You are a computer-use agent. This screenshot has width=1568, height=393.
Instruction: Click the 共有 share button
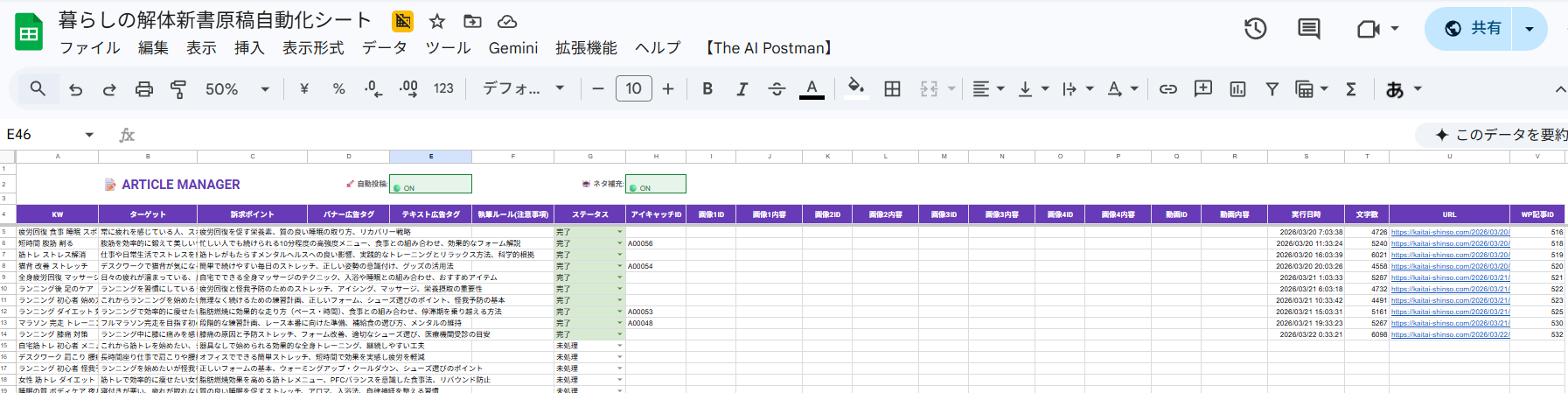[1473, 29]
